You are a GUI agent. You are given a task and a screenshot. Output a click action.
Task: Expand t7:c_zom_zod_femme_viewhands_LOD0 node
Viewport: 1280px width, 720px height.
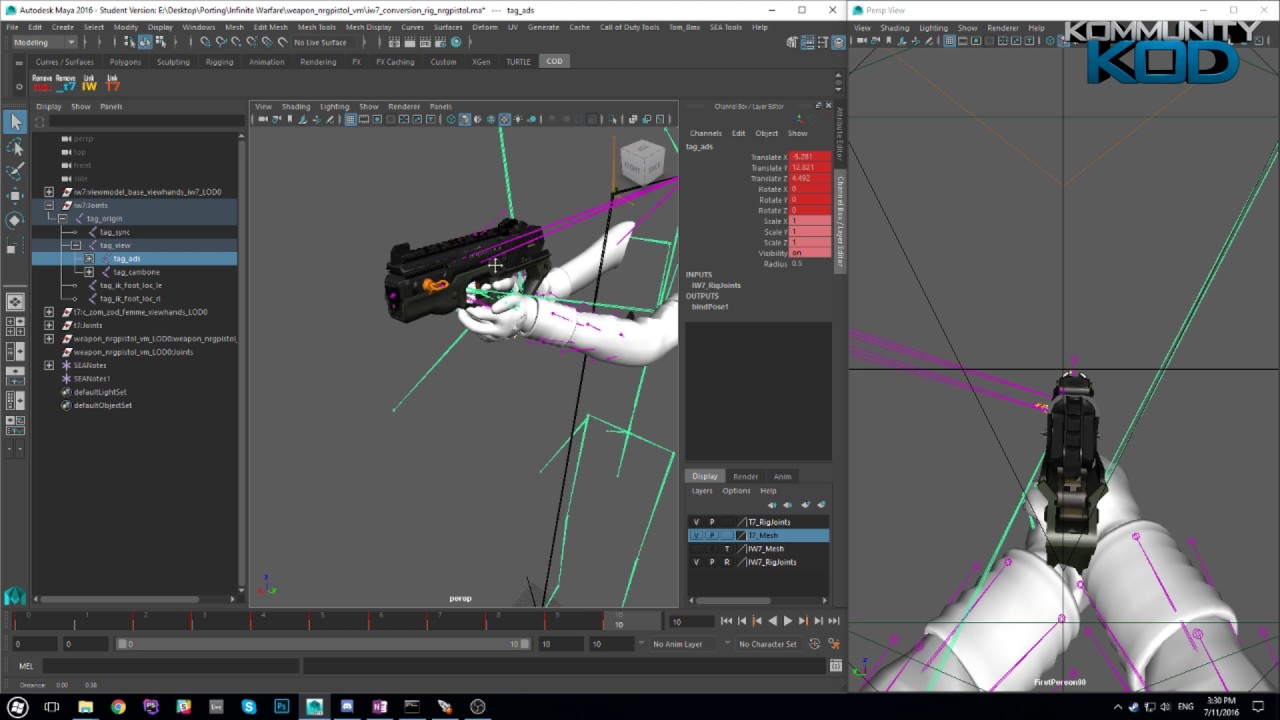click(x=49, y=312)
